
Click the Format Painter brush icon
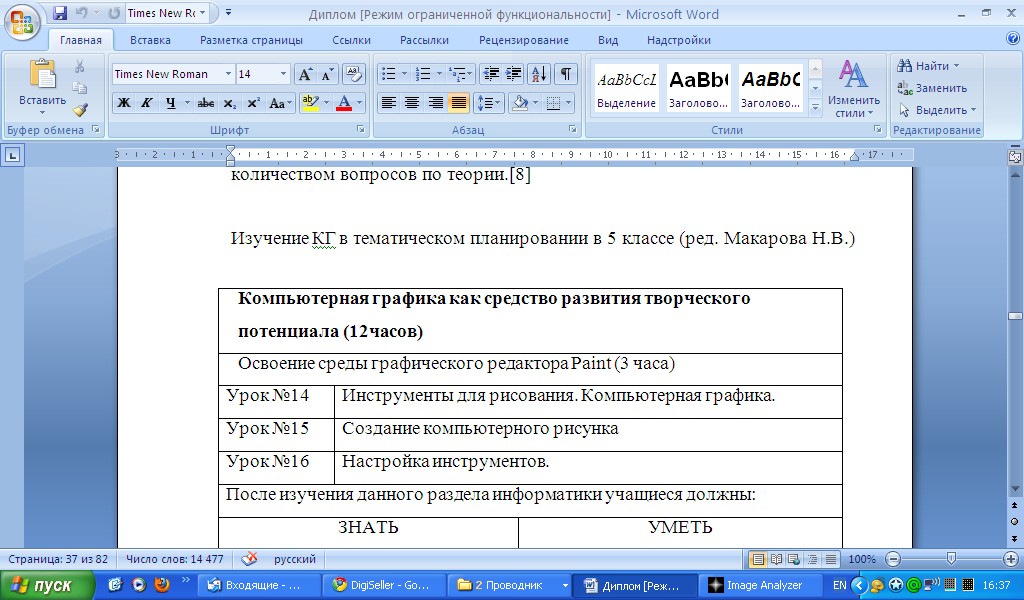point(80,109)
